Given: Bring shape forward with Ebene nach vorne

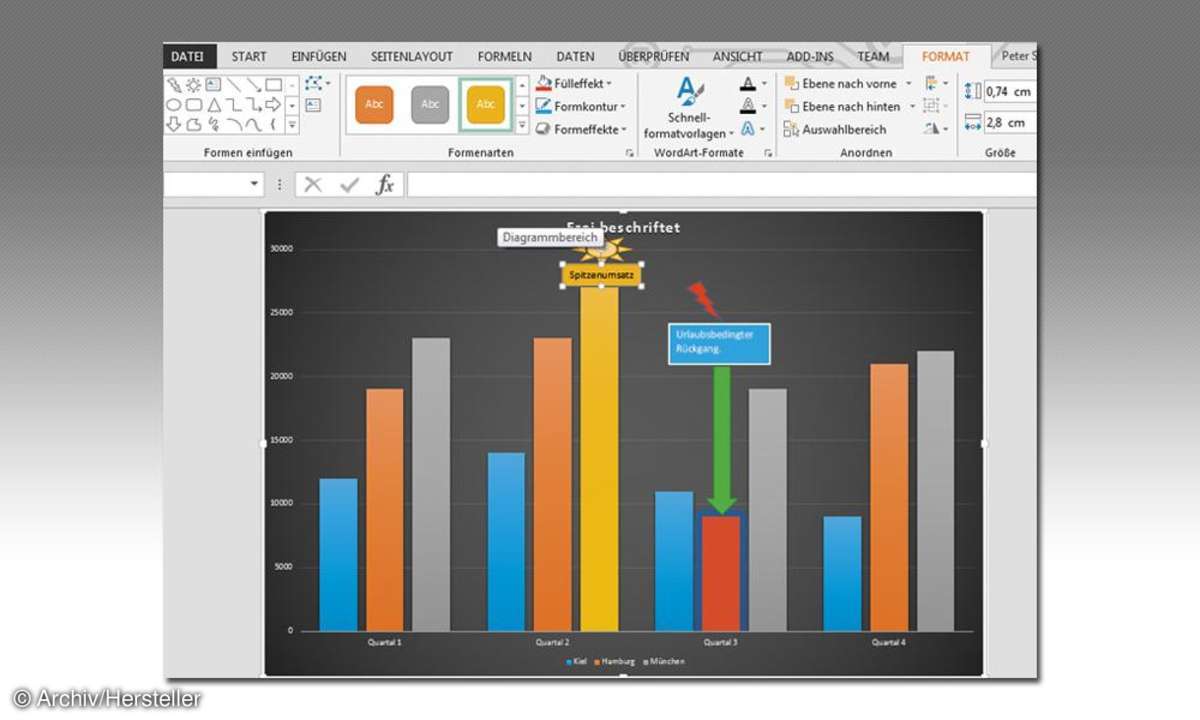Looking at the screenshot, I should click(841, 84).
